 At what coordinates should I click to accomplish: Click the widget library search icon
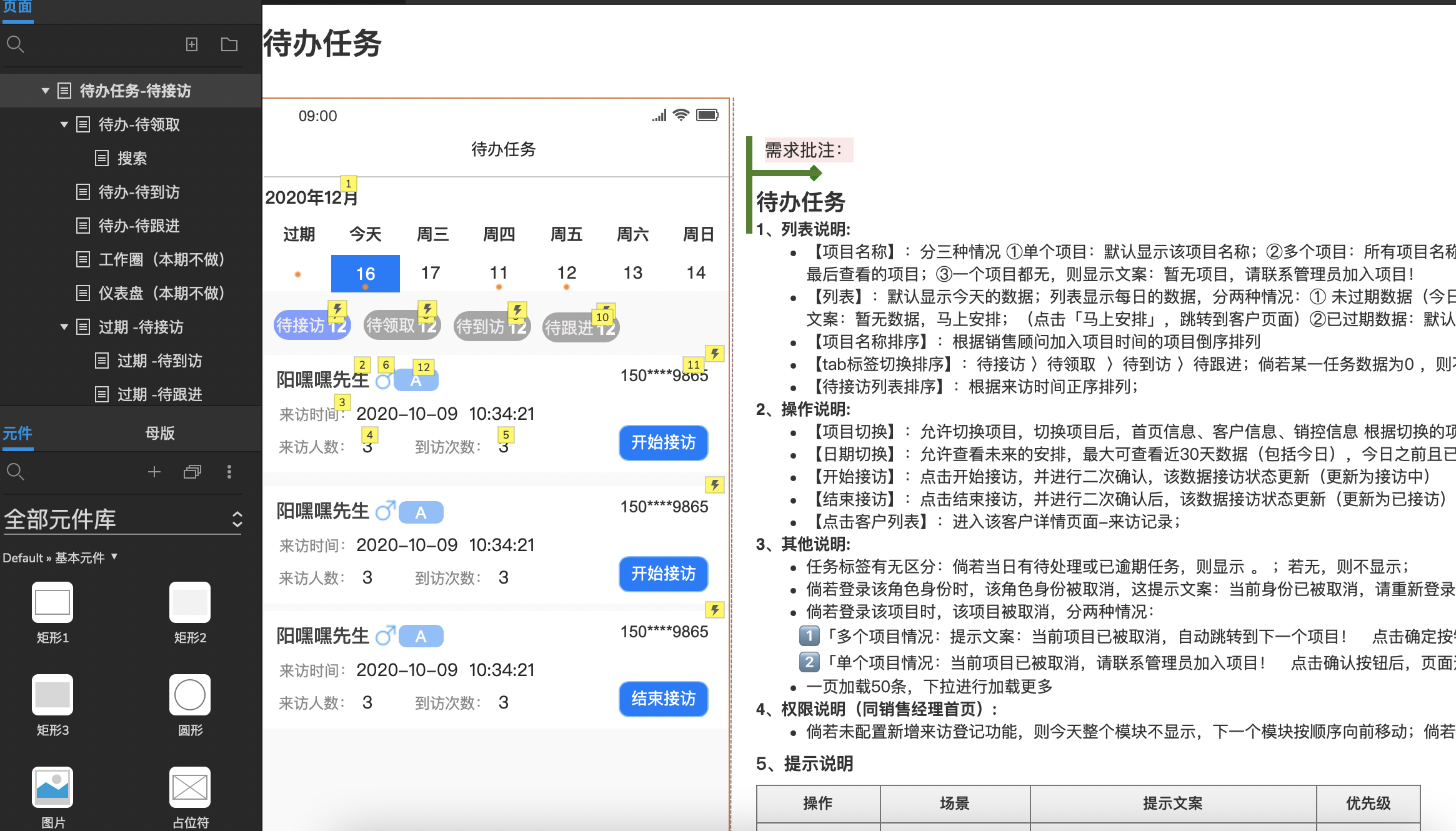point(15,472)
